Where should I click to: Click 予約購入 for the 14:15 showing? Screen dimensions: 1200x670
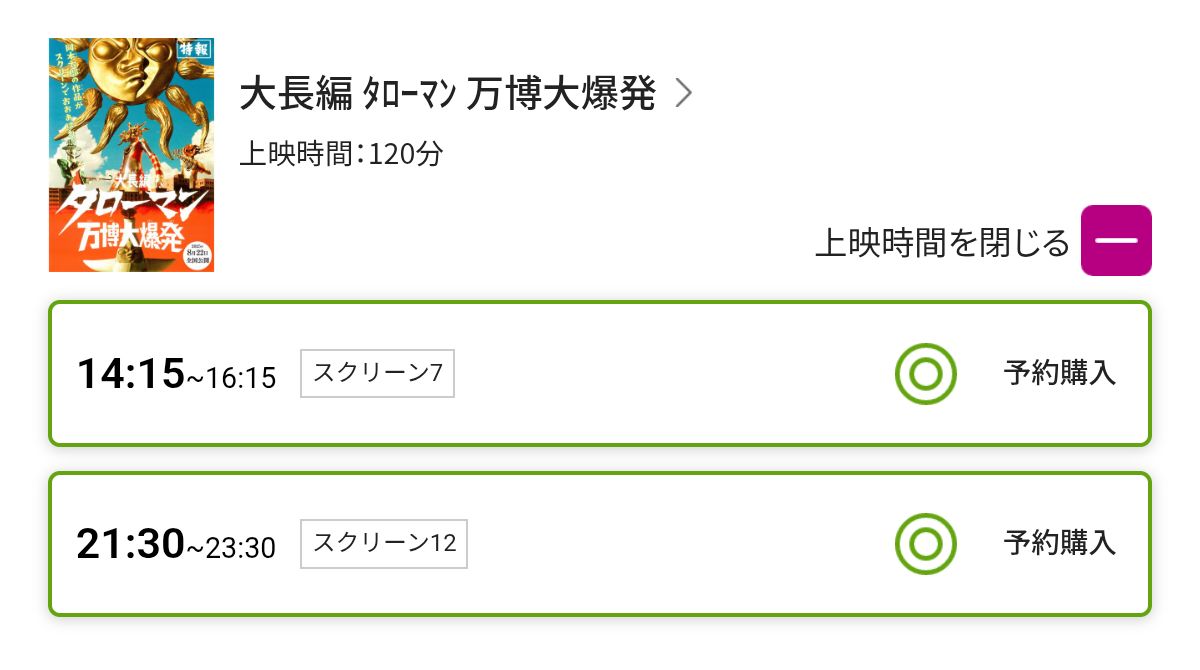[x=1060, y=374]
